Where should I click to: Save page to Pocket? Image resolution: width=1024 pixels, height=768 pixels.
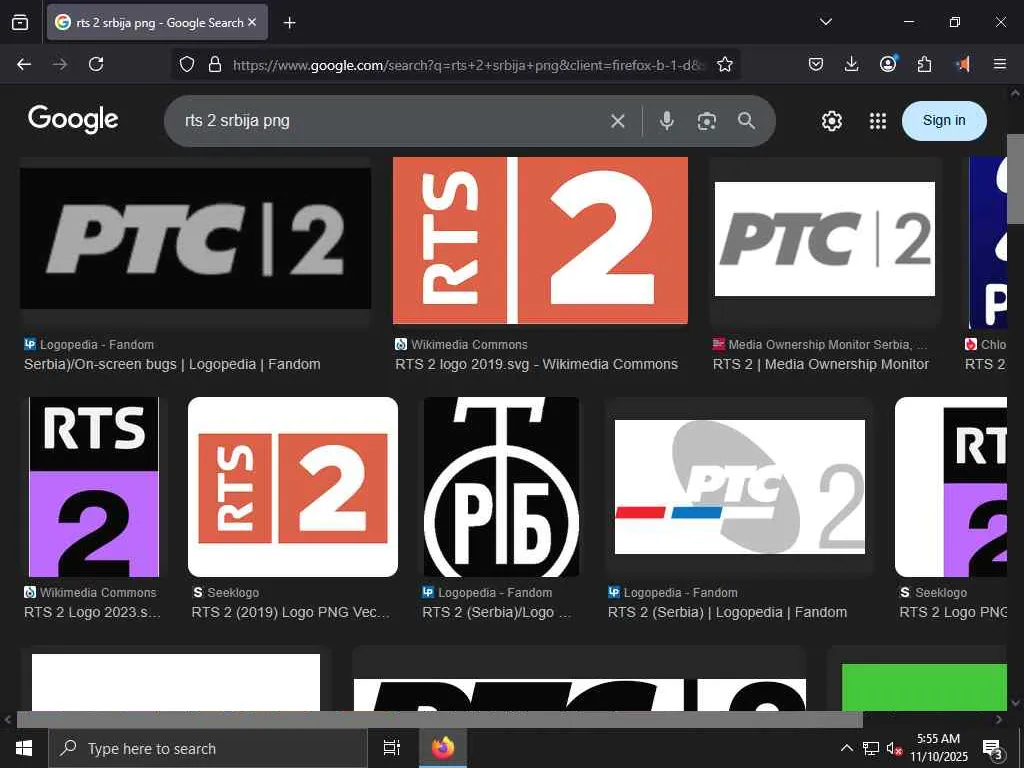pyautogui.click(x=816, y=64)
